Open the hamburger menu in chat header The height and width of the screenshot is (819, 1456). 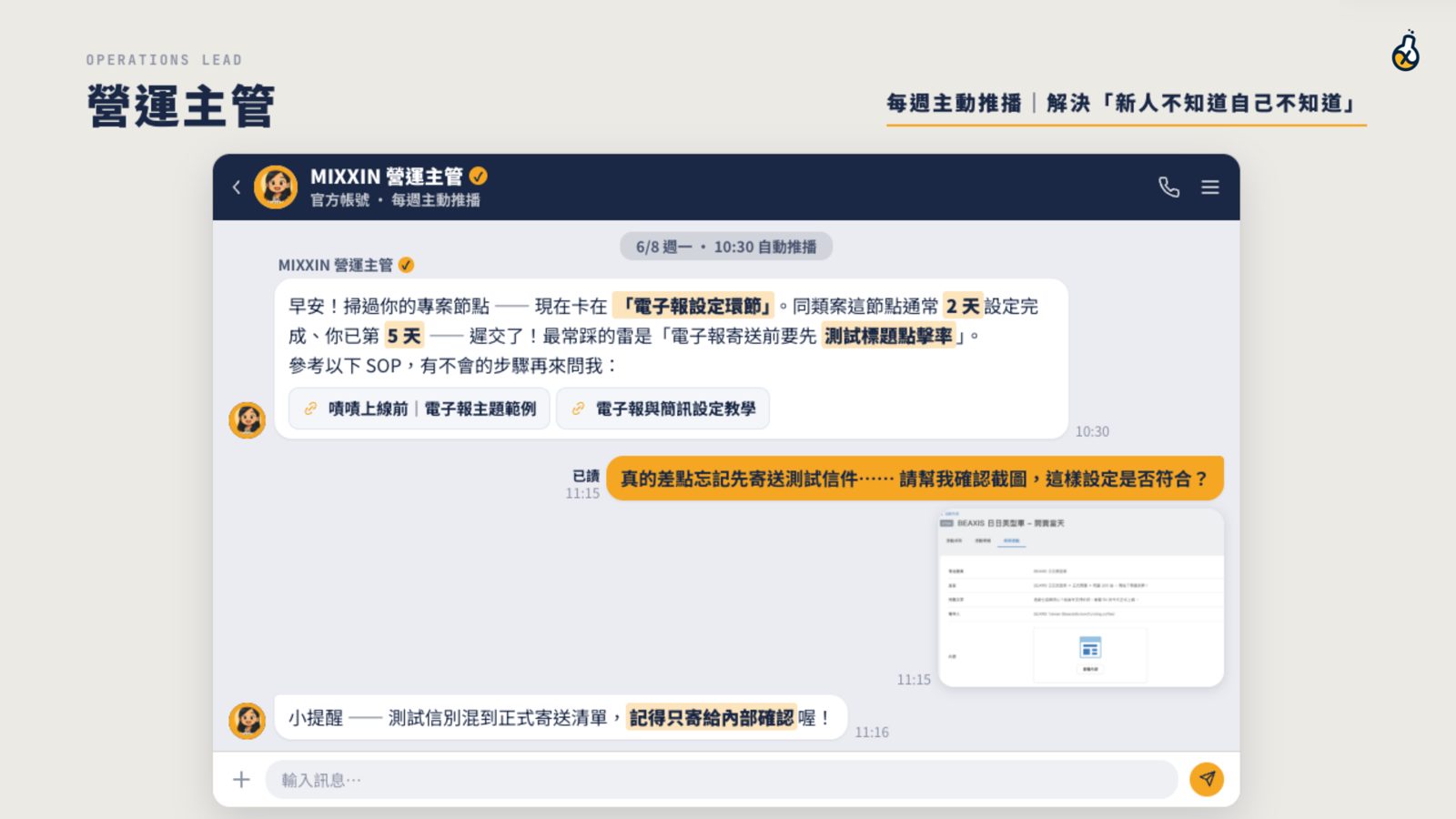pos(1210,187)
